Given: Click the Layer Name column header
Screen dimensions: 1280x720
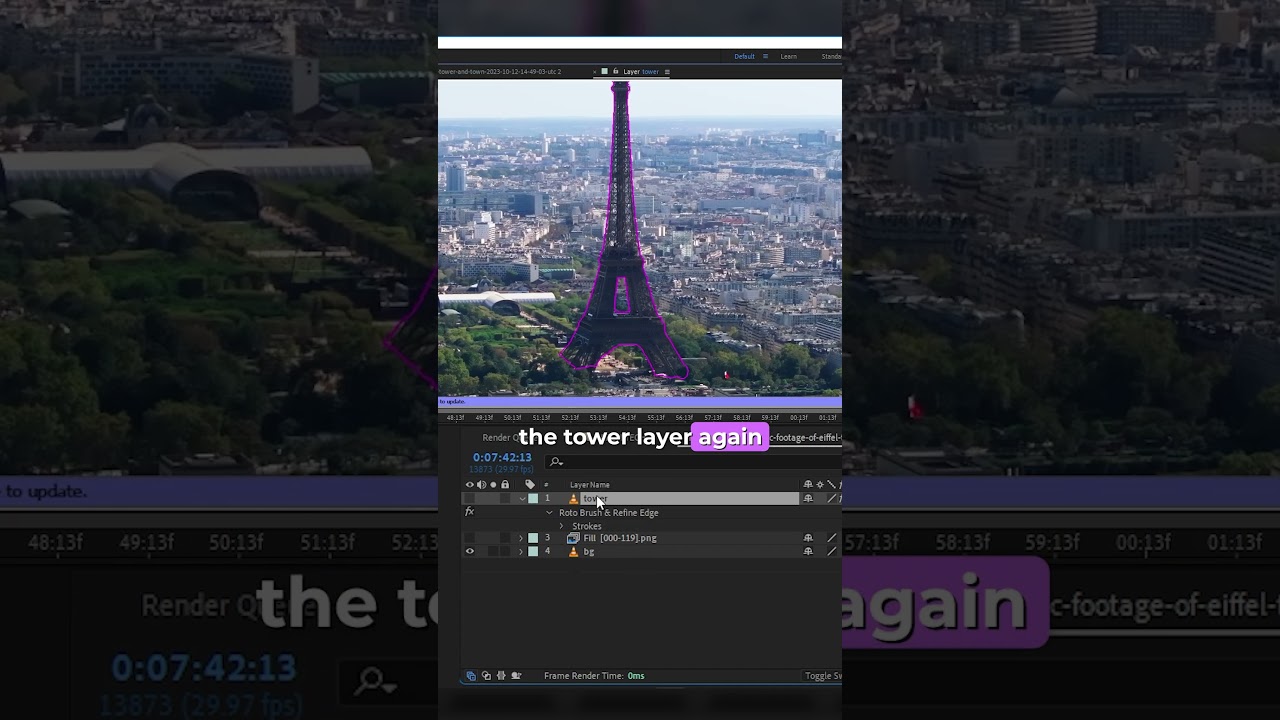Looking at the screenshot, I should point(590,485).
